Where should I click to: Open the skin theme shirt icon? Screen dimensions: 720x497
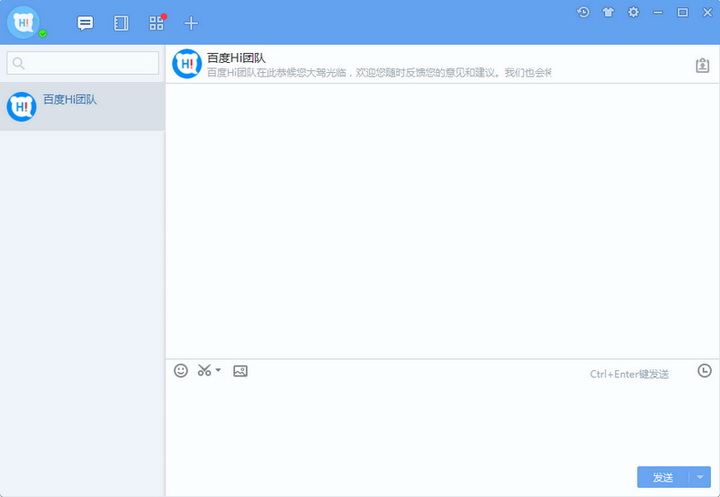coord(608,12)
